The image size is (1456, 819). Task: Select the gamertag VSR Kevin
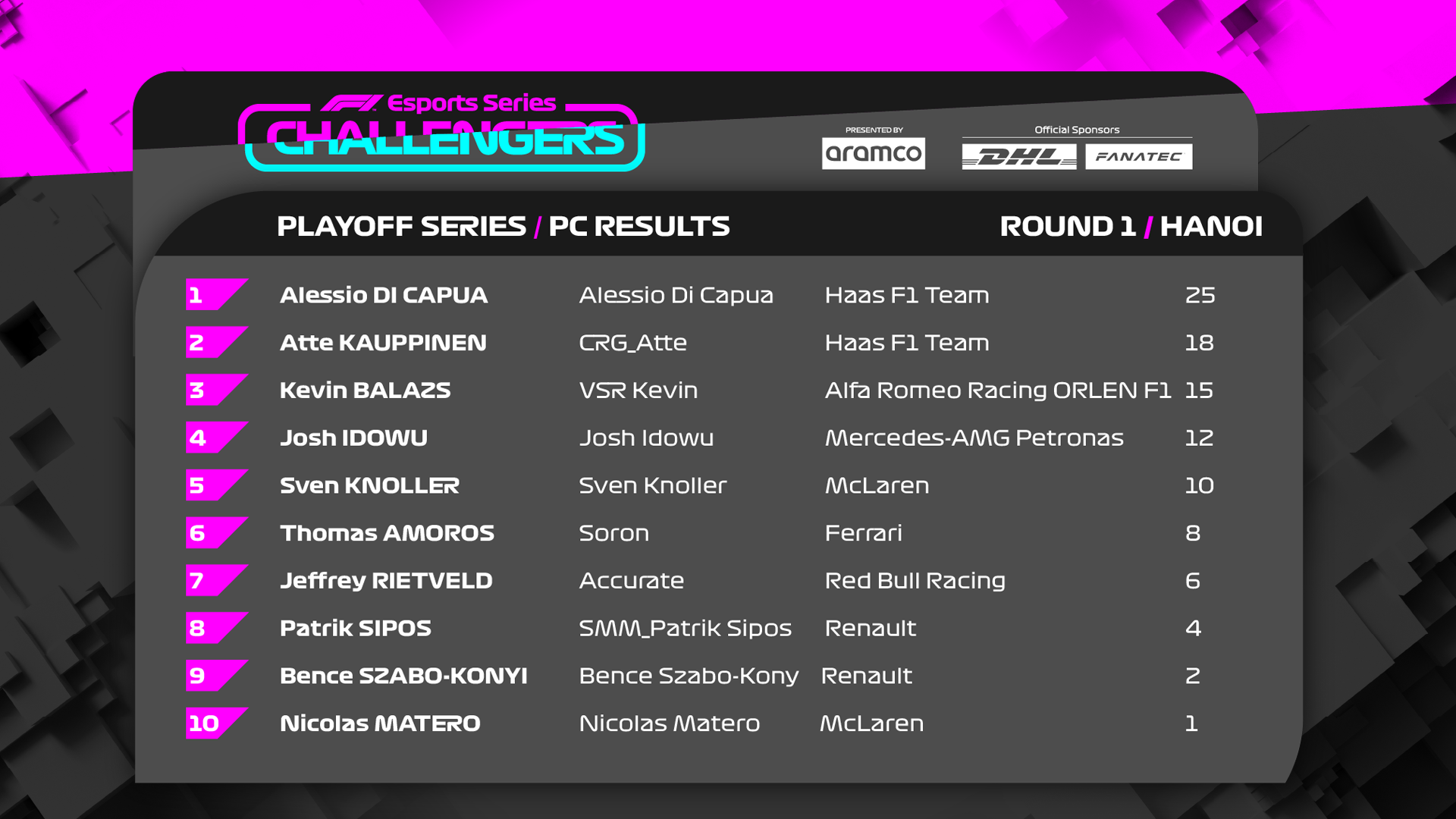pyautogui.click(x=639, y=391)
